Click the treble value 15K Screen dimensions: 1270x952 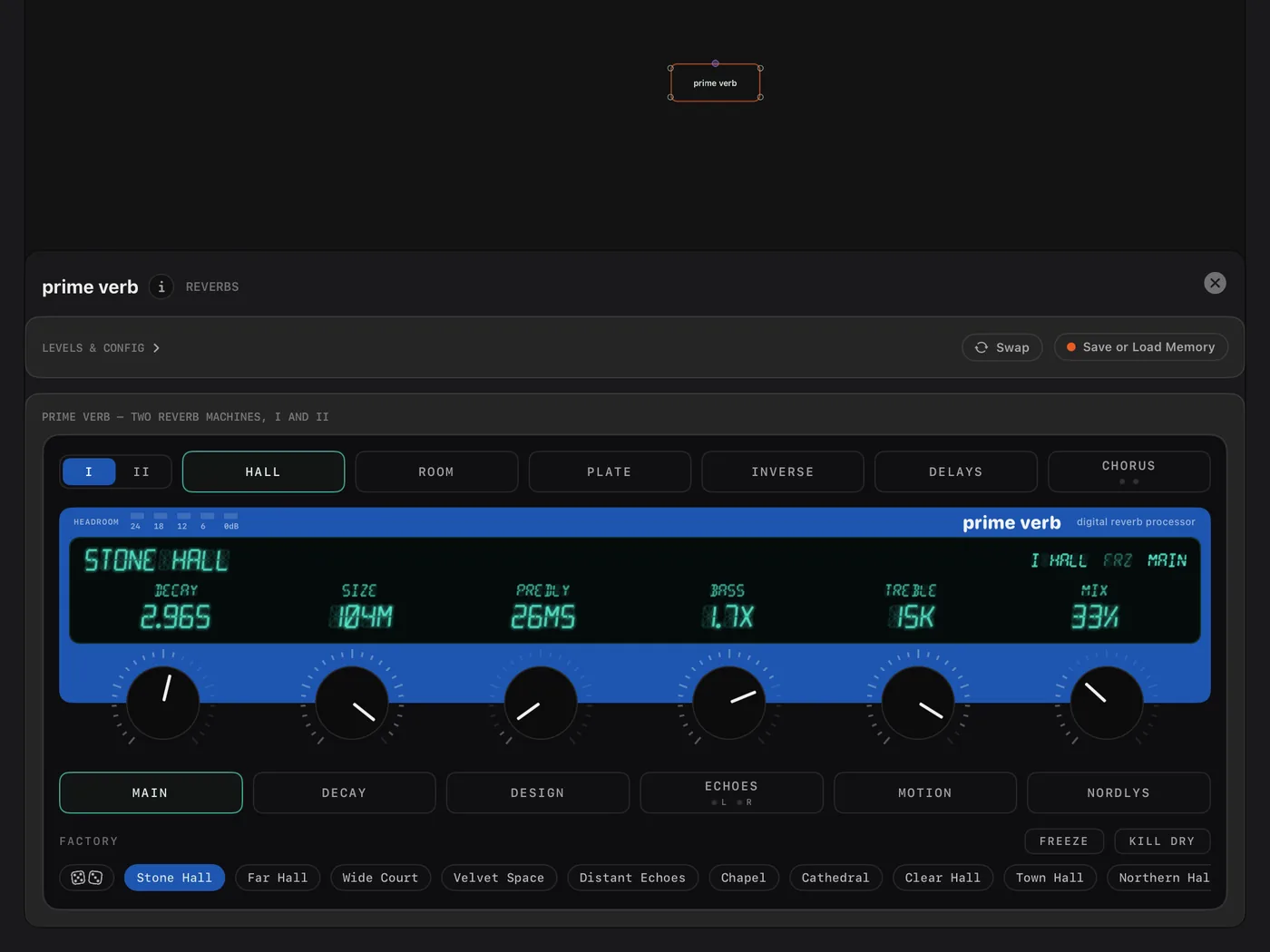point(912,617)
